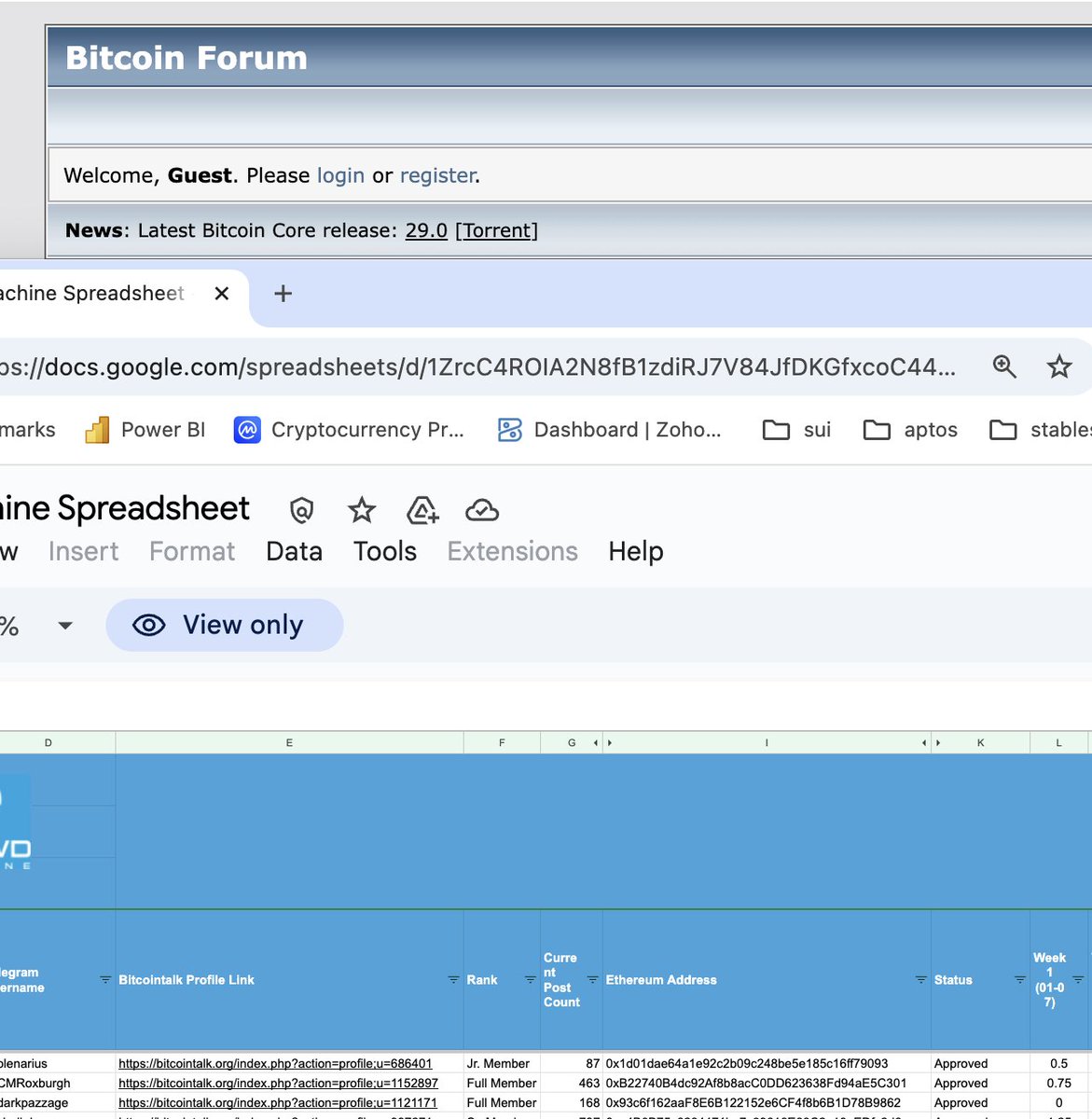
Task: Select Ethereum address starting 0x93c6f162
Action: pyautogui.click(x=767, y=1103)
